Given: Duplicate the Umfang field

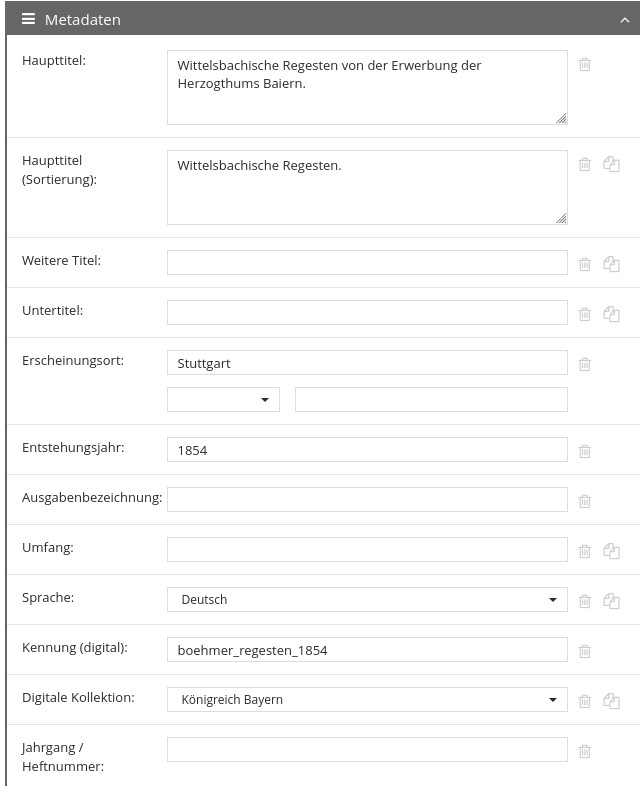Looking at the screenshot, I should pos(611,551).
